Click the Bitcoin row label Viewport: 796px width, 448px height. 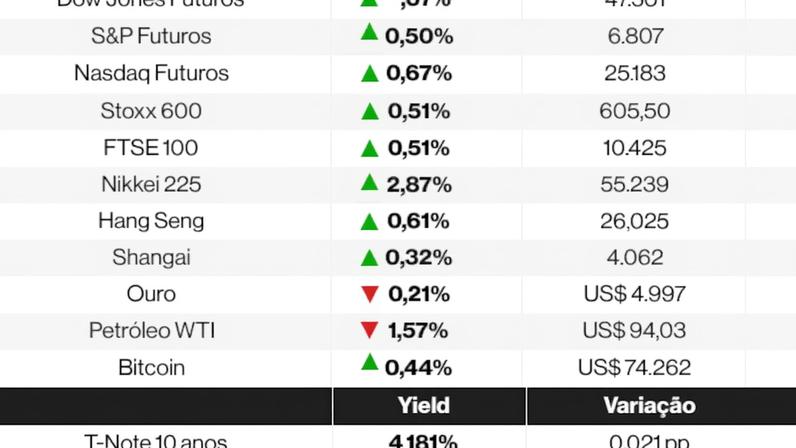point(151,367)
